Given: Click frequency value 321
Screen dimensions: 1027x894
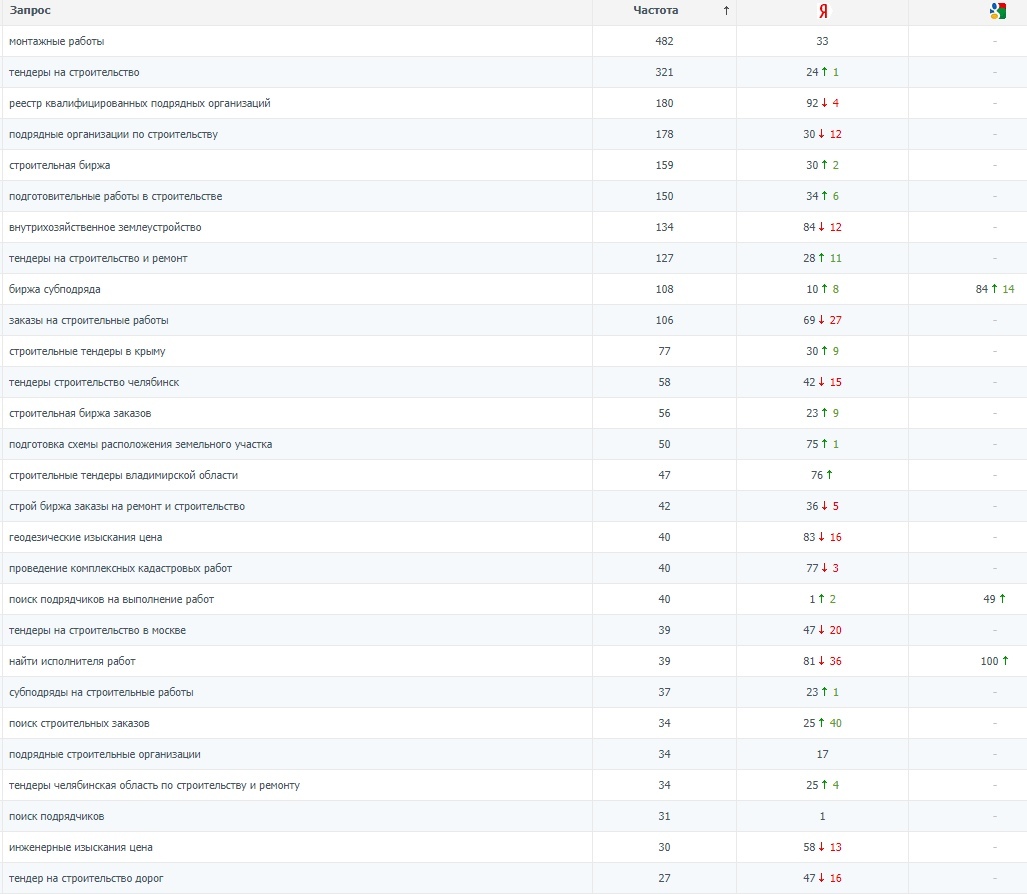Looking at the screenshot, I should point(664,72).
